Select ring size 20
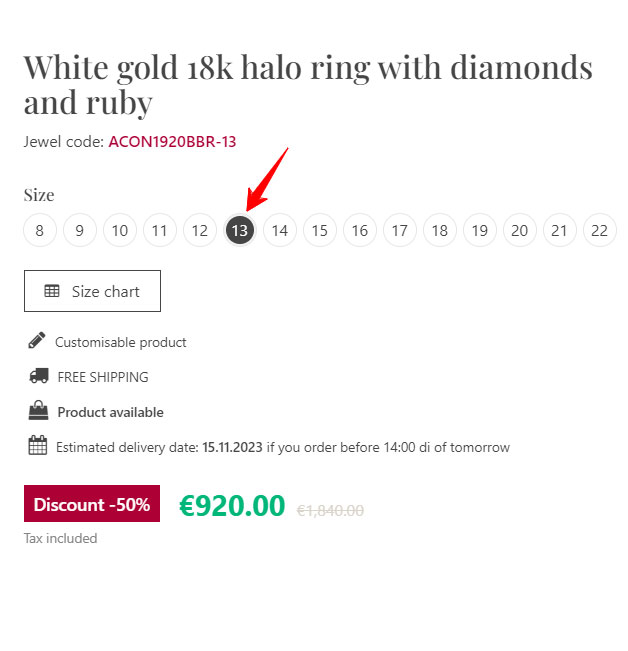The width and height of the screenshot is (628, 651). coord(520,230)
